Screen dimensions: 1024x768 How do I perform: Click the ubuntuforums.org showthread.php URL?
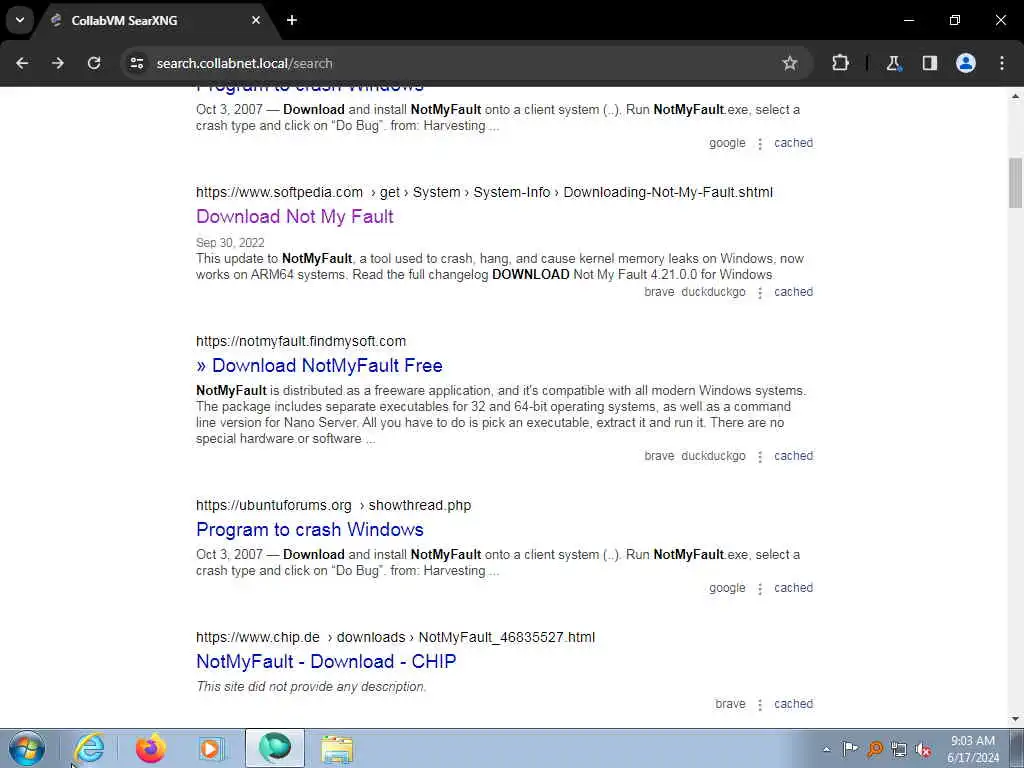[x=333, y=505]
